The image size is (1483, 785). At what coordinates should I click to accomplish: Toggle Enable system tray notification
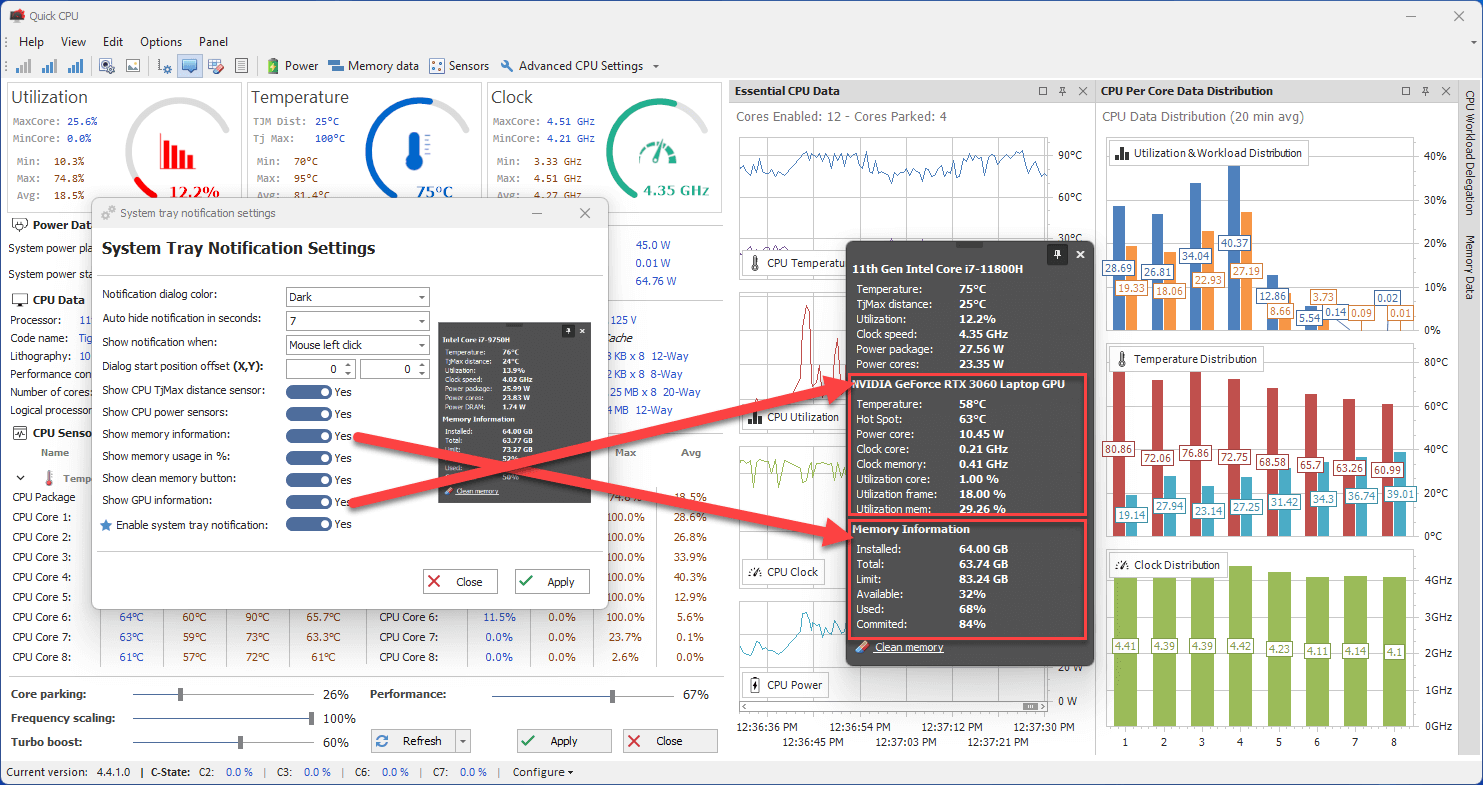coord(308,524)
